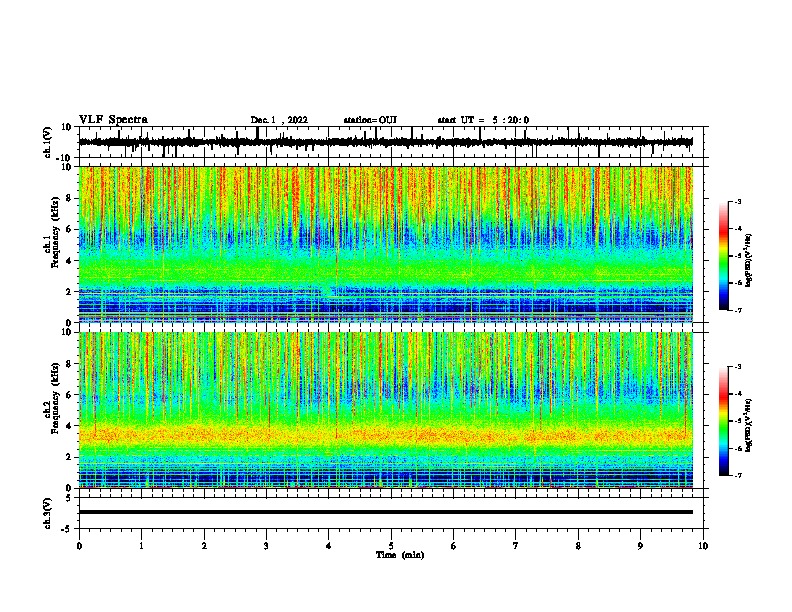Select the "Time (min)" axis label

coord(400,555)
